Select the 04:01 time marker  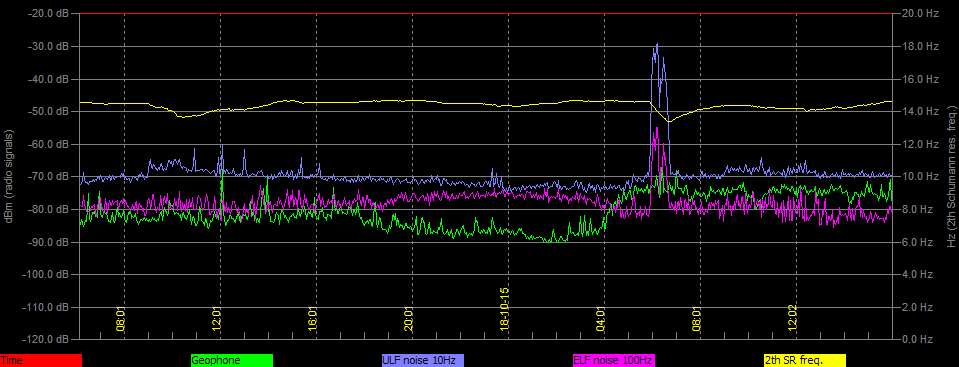(x=601, y=320)
